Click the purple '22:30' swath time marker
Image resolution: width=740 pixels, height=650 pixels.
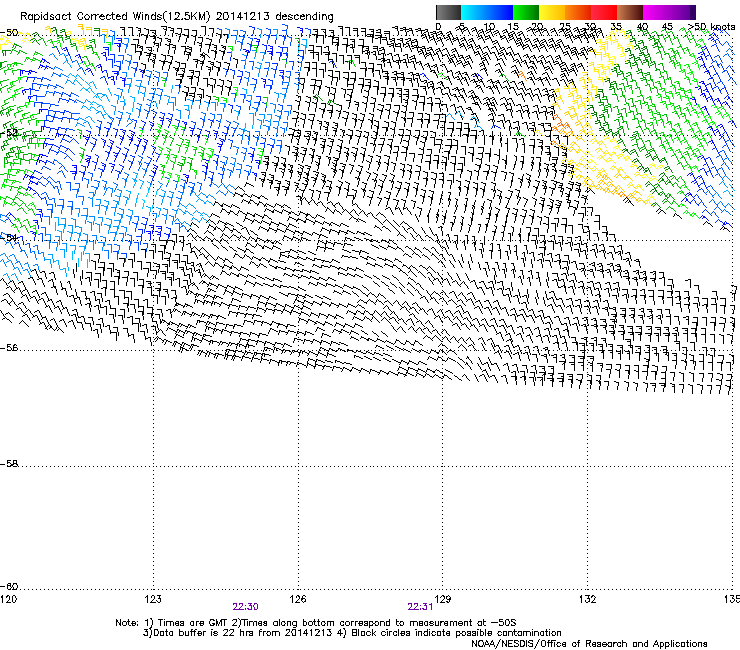tap(245, 607)
